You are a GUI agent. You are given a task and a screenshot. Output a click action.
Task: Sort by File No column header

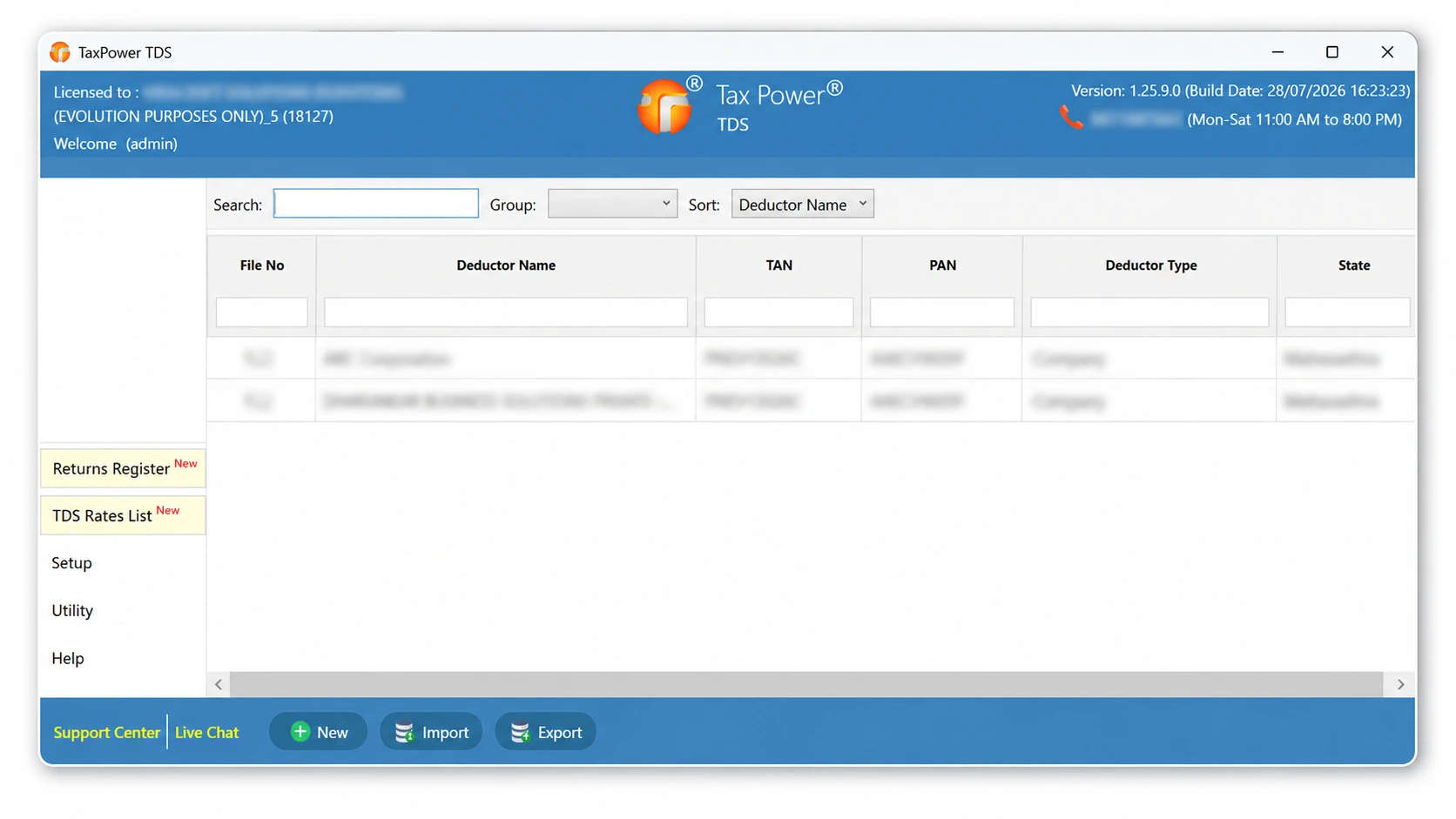(x=262, y=265)
